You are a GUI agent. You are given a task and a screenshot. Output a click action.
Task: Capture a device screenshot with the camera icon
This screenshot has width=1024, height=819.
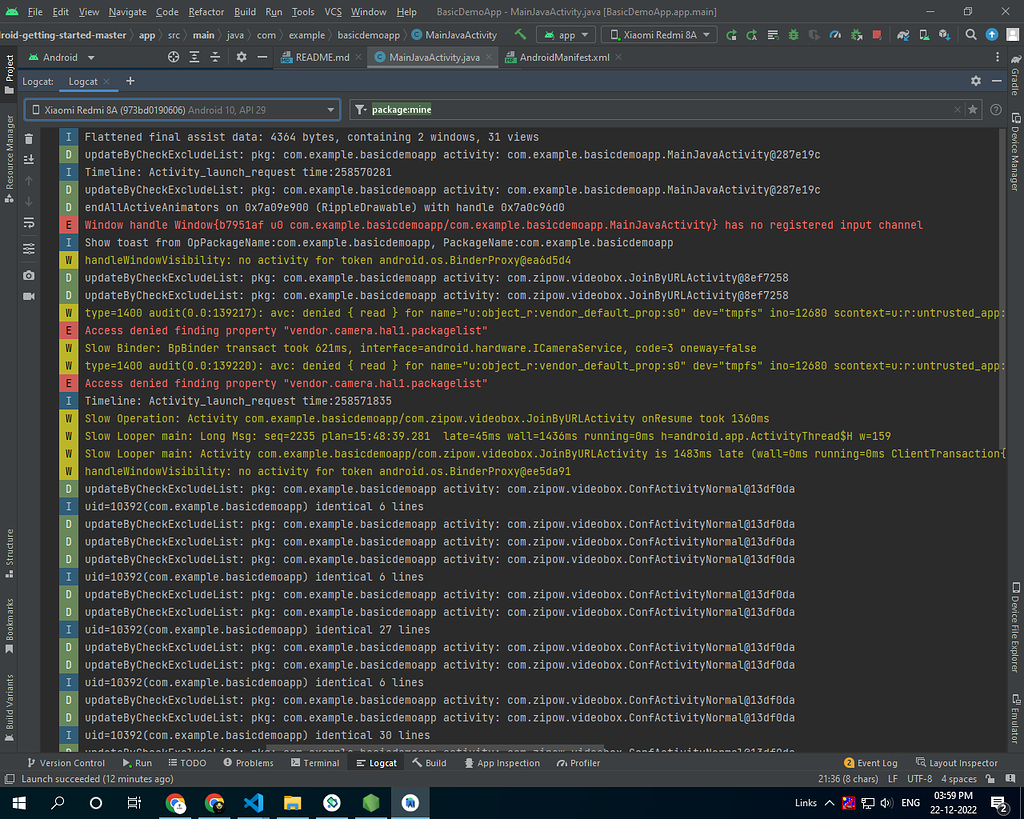[x=28, y=274]
